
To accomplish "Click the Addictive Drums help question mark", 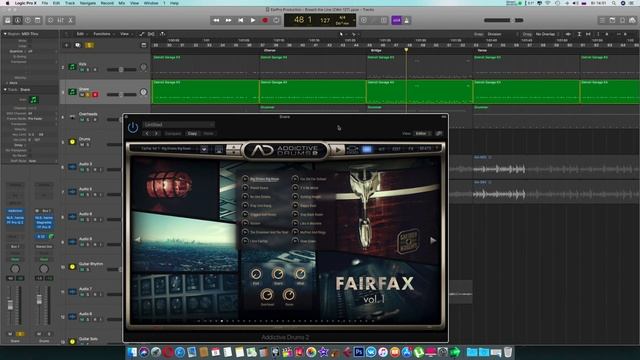I will [437, 149].
